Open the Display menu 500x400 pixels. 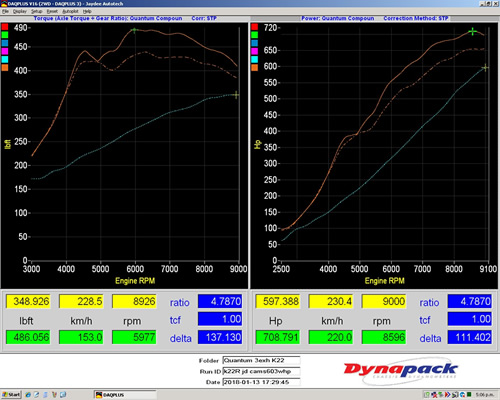20,11
